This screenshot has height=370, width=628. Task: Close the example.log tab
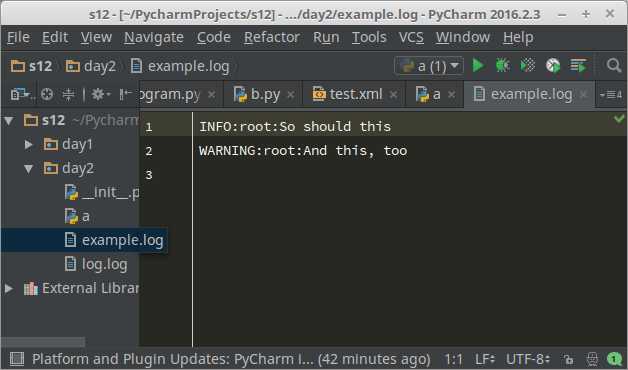point(584,95)
